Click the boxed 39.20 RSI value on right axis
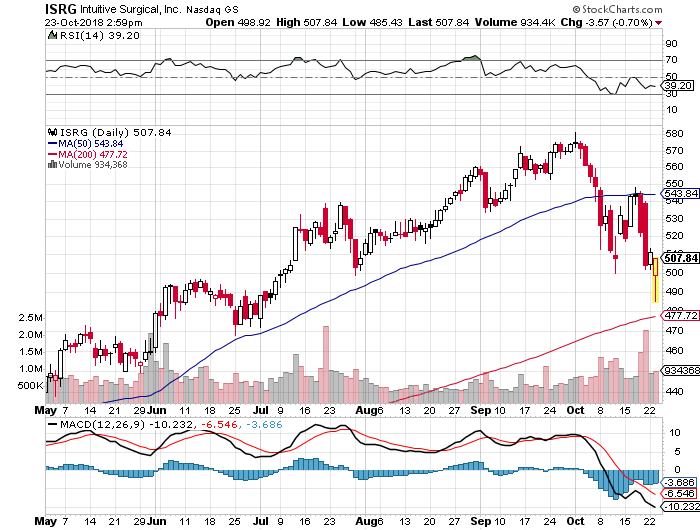The height and width of the screenshot is (530, 700). (x=678, y=85)
